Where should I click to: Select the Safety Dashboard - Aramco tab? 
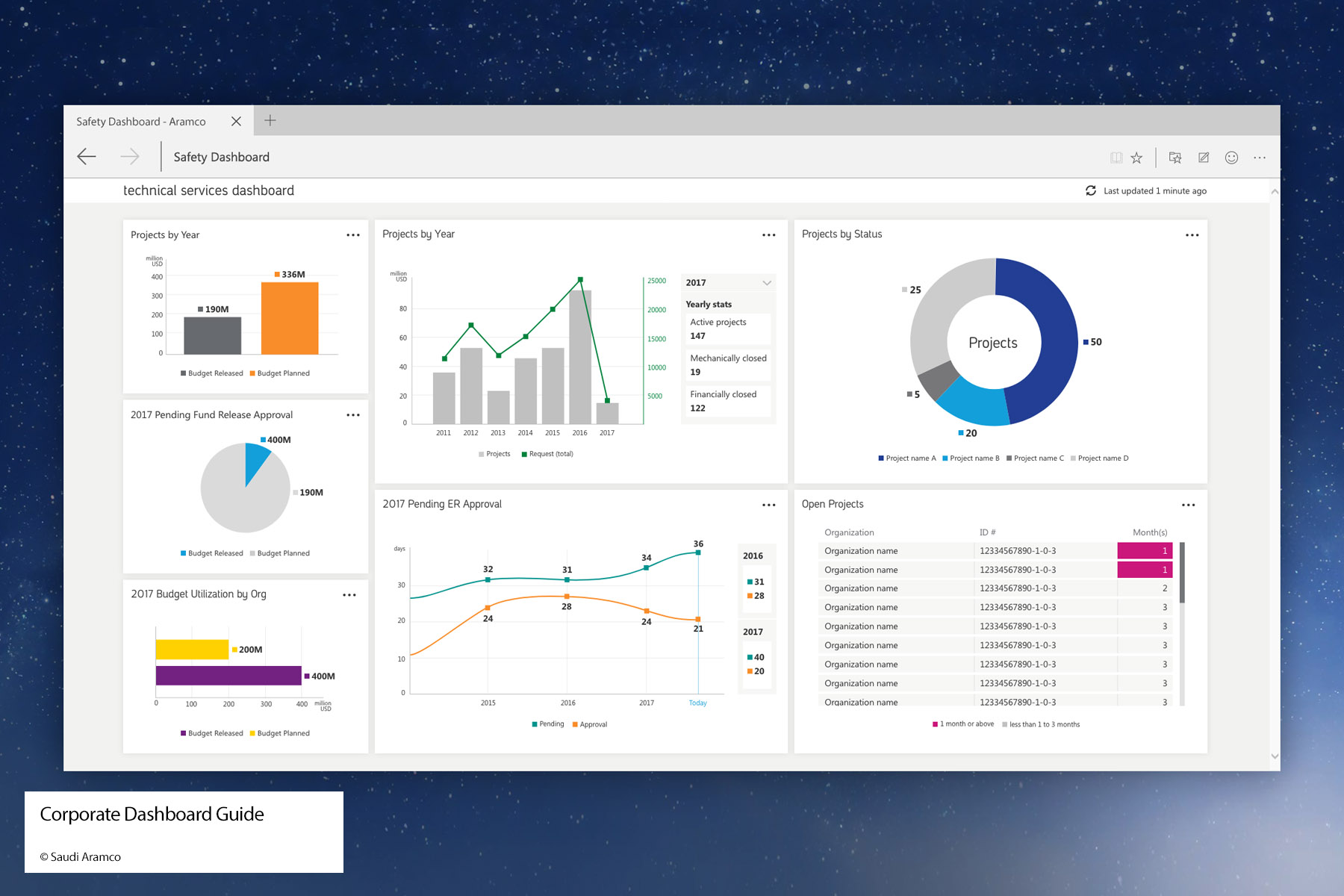coord(141,122)
